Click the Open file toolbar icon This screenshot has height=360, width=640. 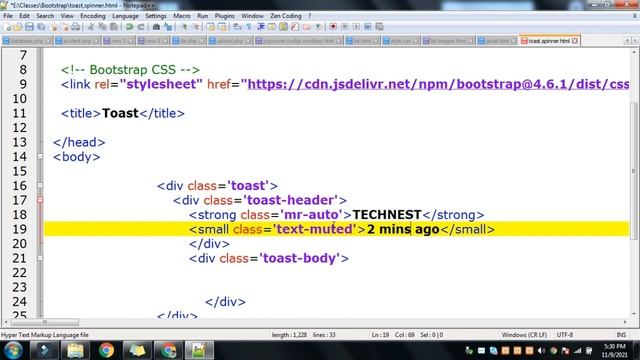[18, 27]
